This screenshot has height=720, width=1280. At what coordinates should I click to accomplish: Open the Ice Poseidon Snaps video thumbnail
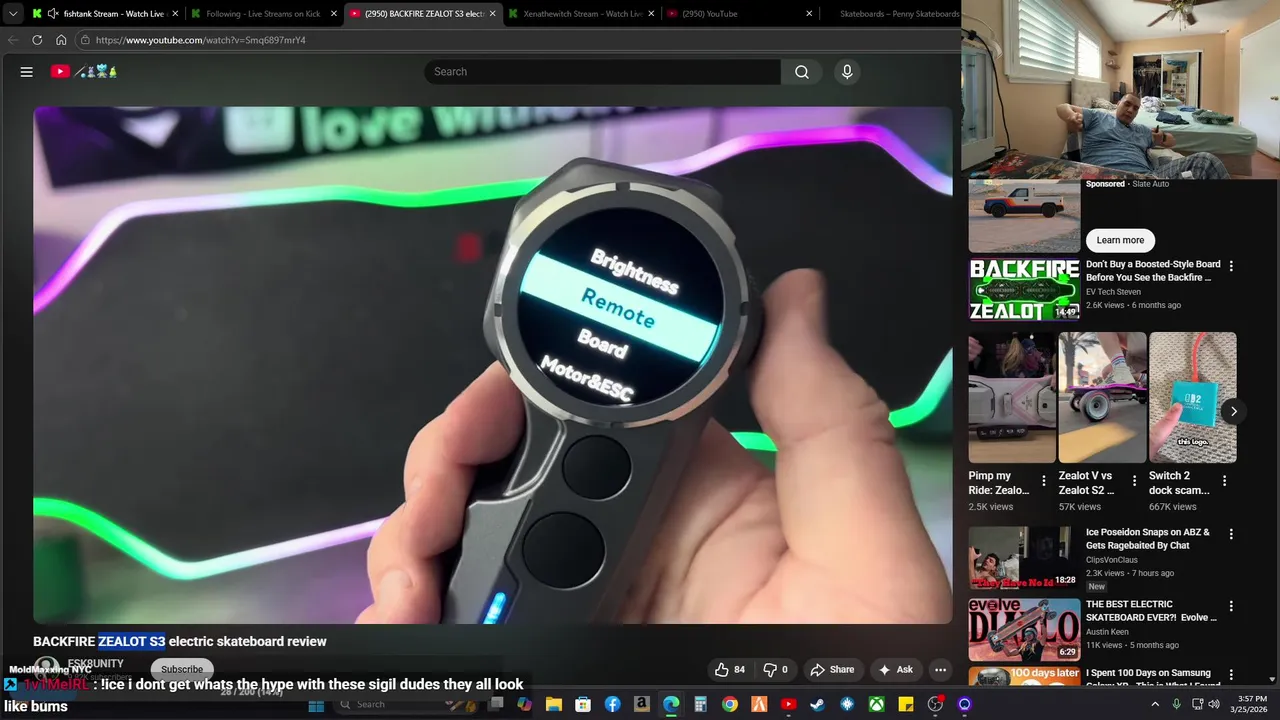pyautogui.click(x=1024, y=558)
